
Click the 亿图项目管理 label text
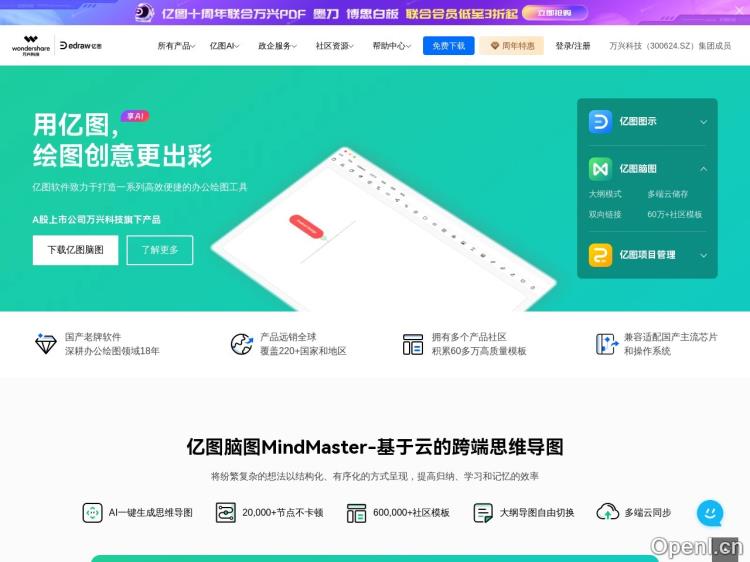[648, 255]
